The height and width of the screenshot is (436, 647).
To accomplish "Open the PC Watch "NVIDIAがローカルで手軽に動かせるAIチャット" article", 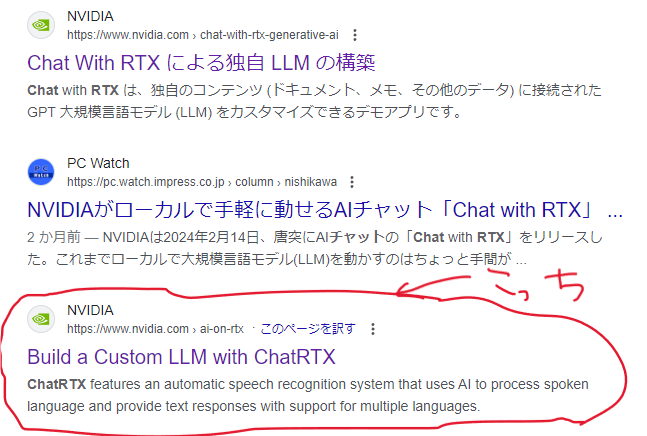I will [325, 210].
